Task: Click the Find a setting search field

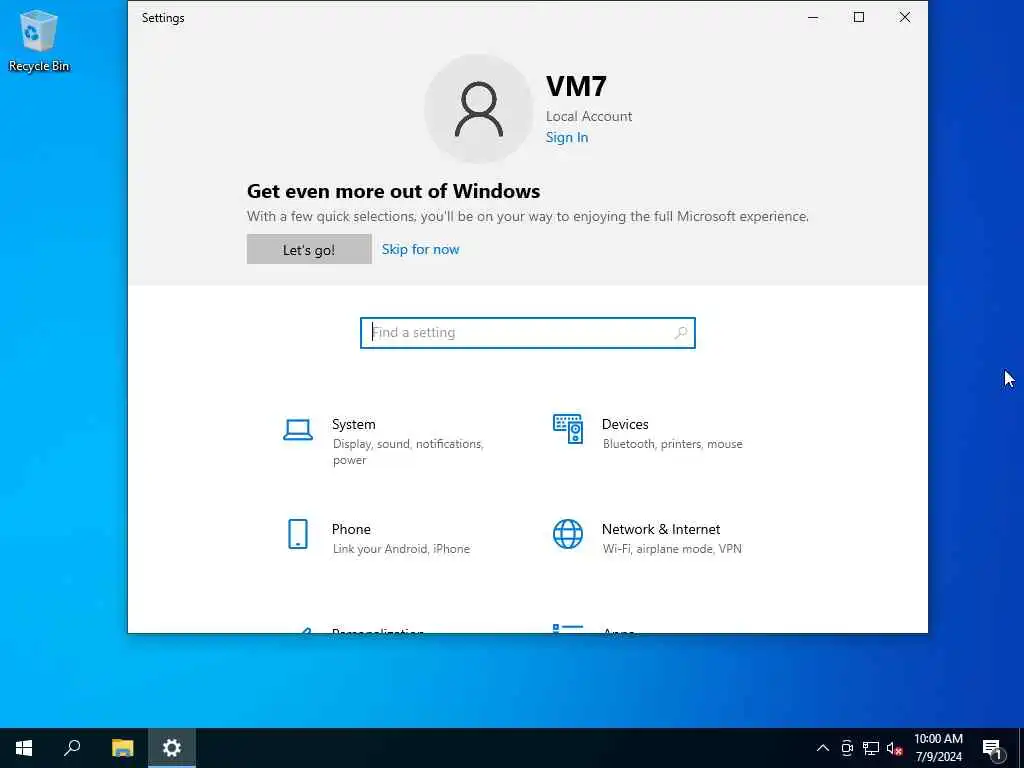Action: (x=528, y=333)
